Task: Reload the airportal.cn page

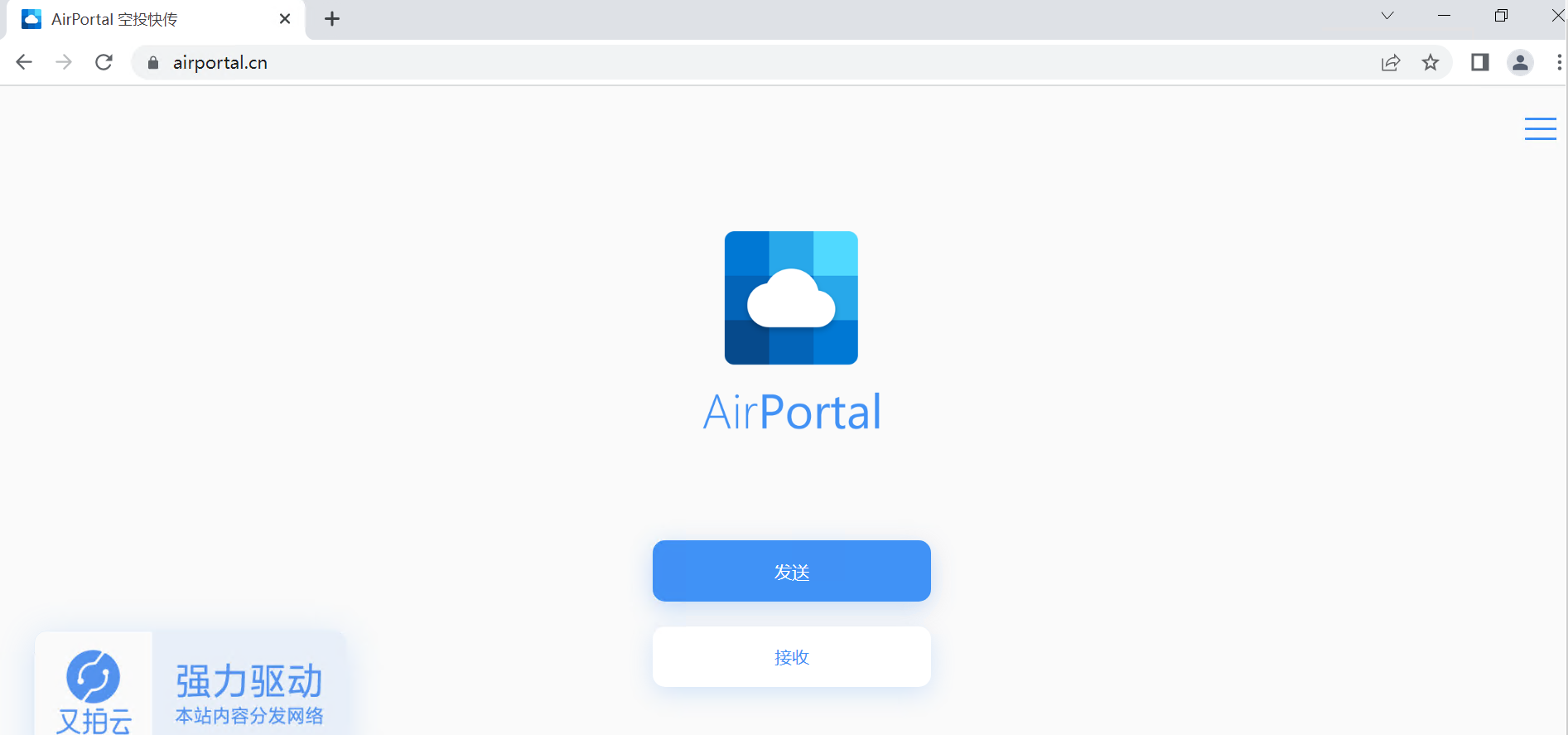Action: 104,62
